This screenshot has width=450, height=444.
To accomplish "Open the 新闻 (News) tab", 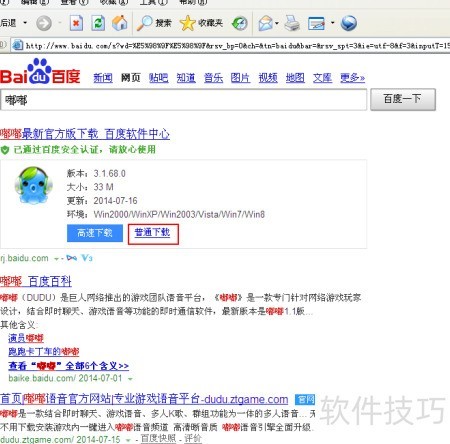I will pyautogui.click(x=103, y=78).
